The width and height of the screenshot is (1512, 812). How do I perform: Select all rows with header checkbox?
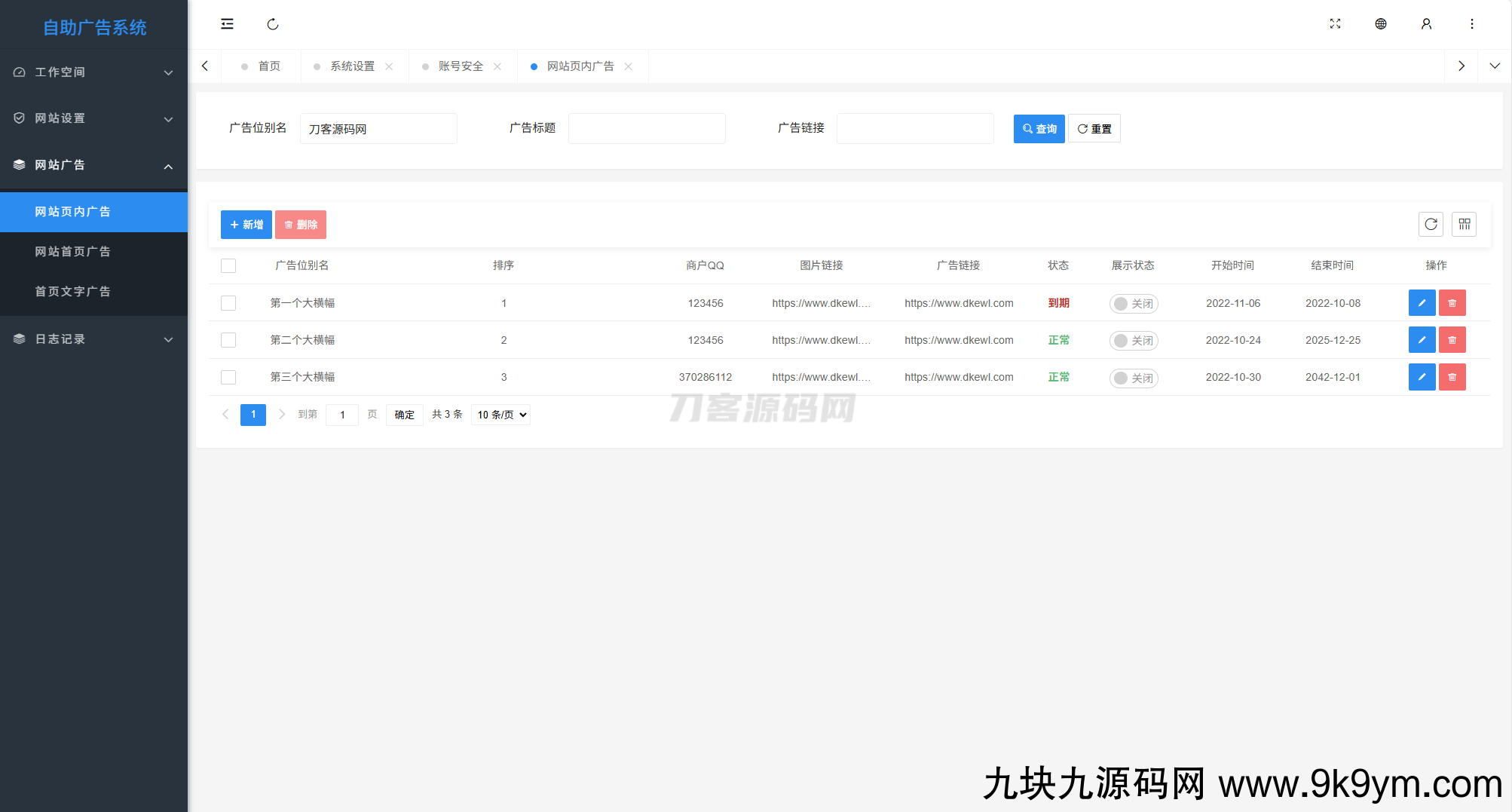pyautogui.click(x=228, y=265)
